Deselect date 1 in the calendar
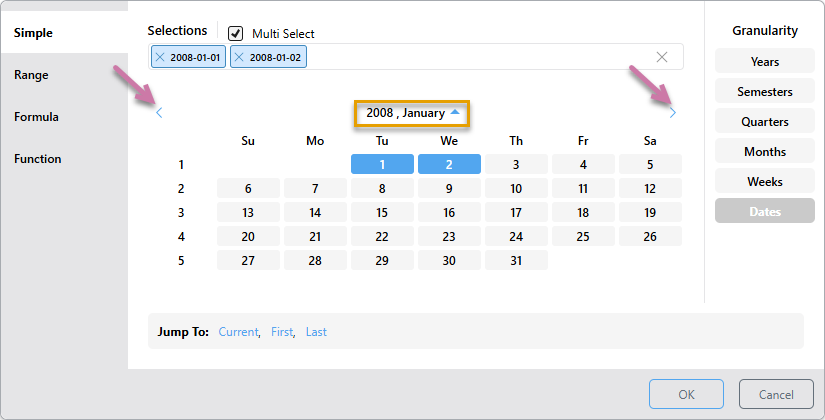Image resolution: width=825 pixels, height=420 pixels. pyautogui.click(x=382, y=164)
